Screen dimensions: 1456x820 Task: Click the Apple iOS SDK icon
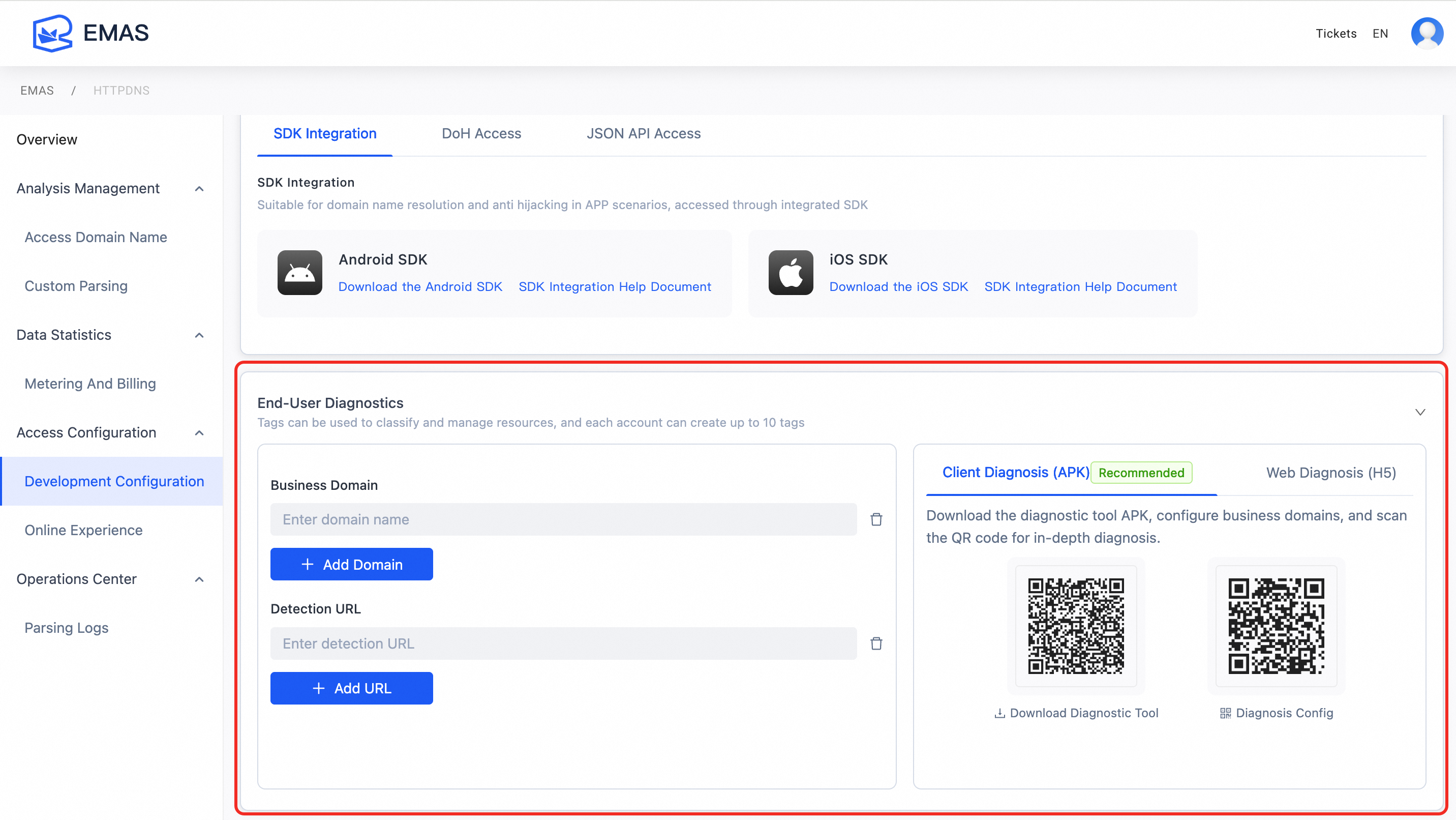(790, 273)
